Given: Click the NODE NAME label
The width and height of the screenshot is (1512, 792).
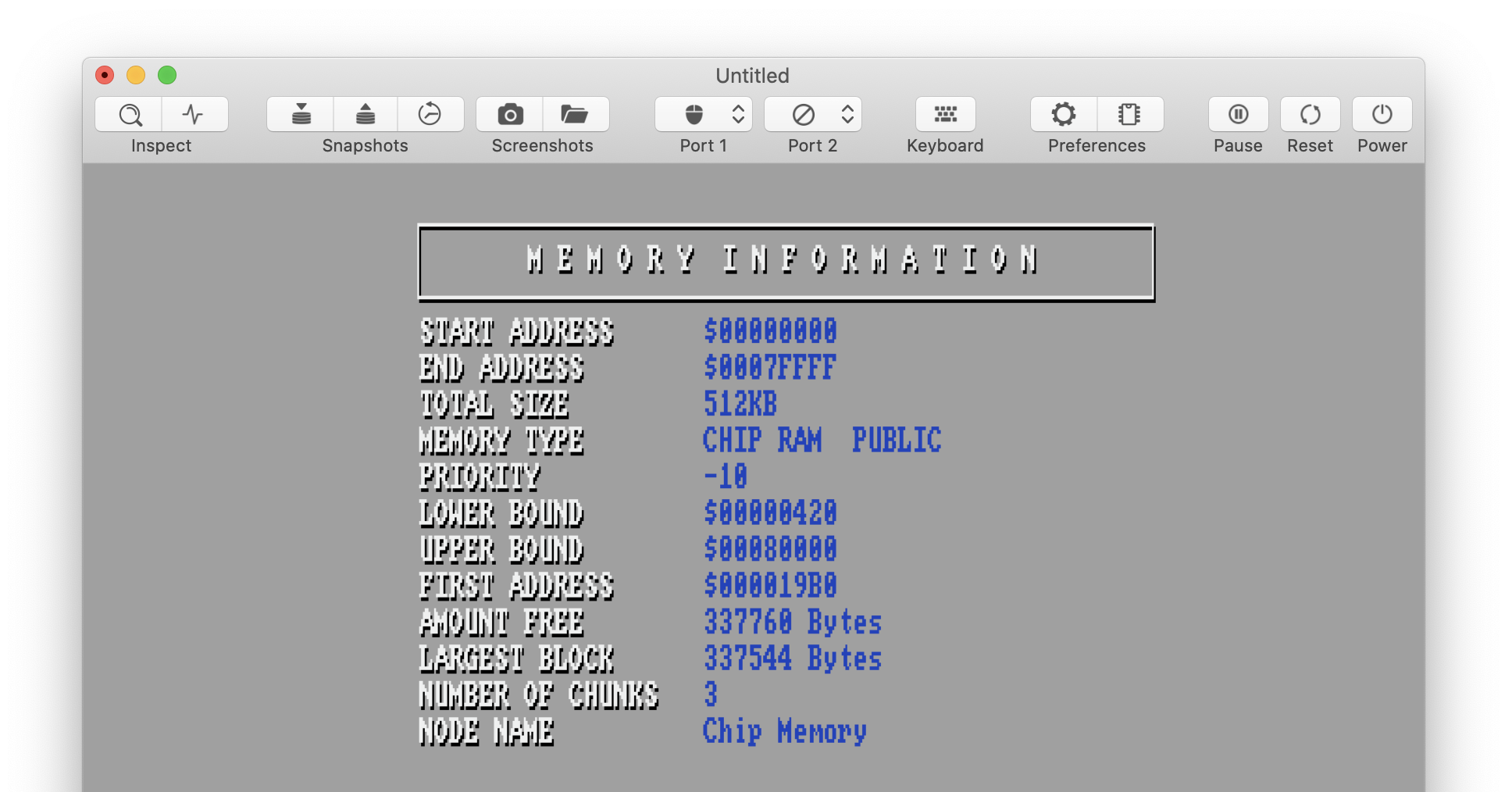Looking at the screenshot, I should point(487,732).
